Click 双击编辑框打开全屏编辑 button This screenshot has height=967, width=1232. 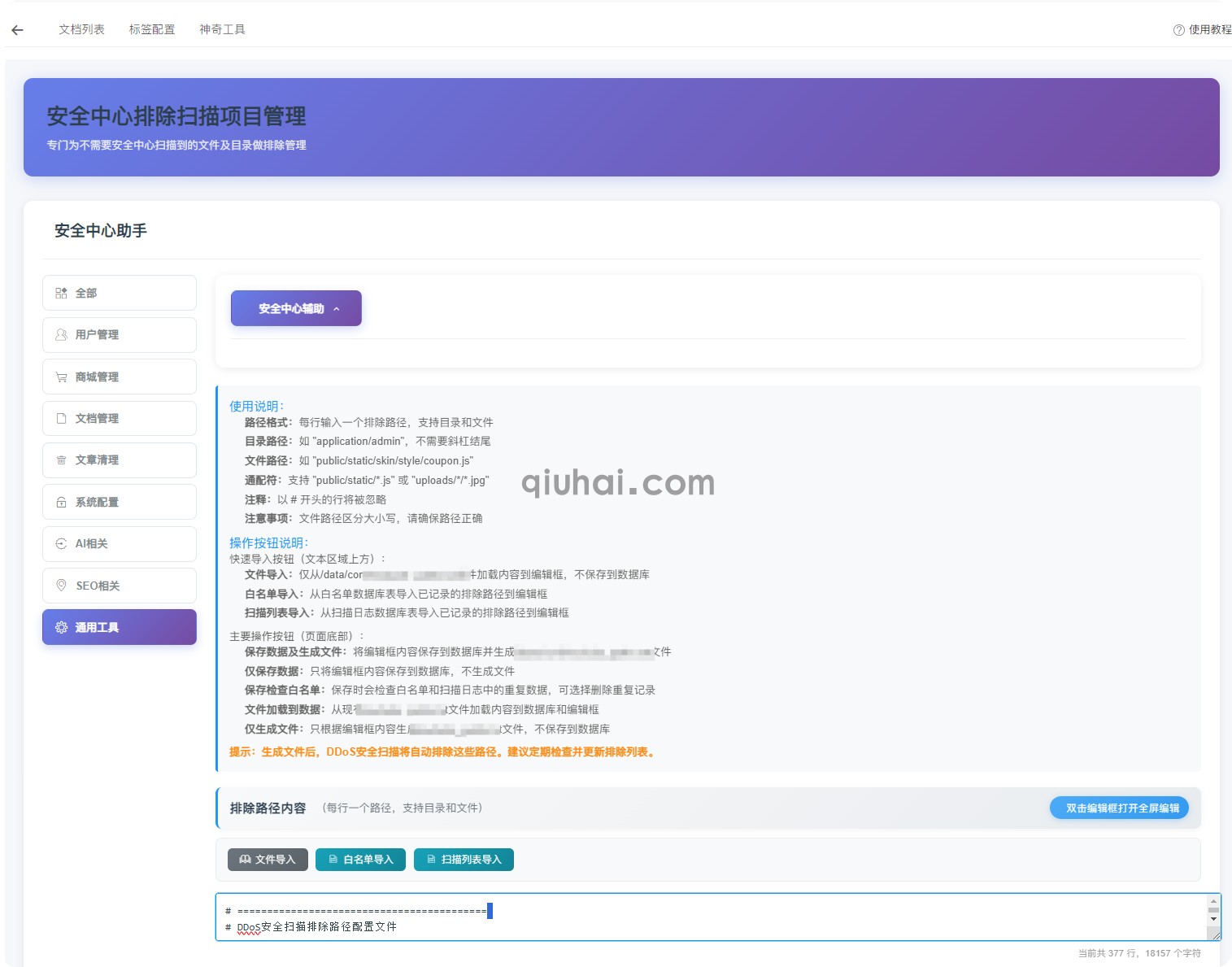pos(1119,808)
